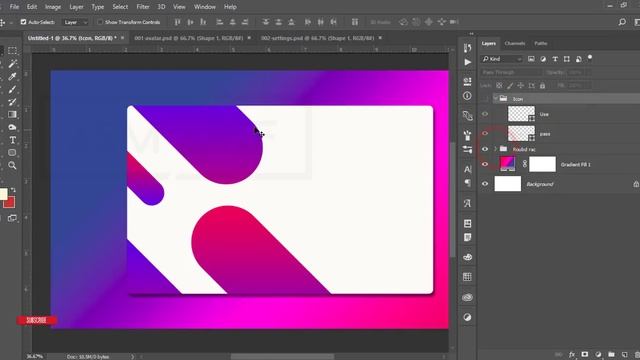The width and height of the screenshot is (640, 360).
Task: Switch to the Channels tab
Action: (515, 43)
